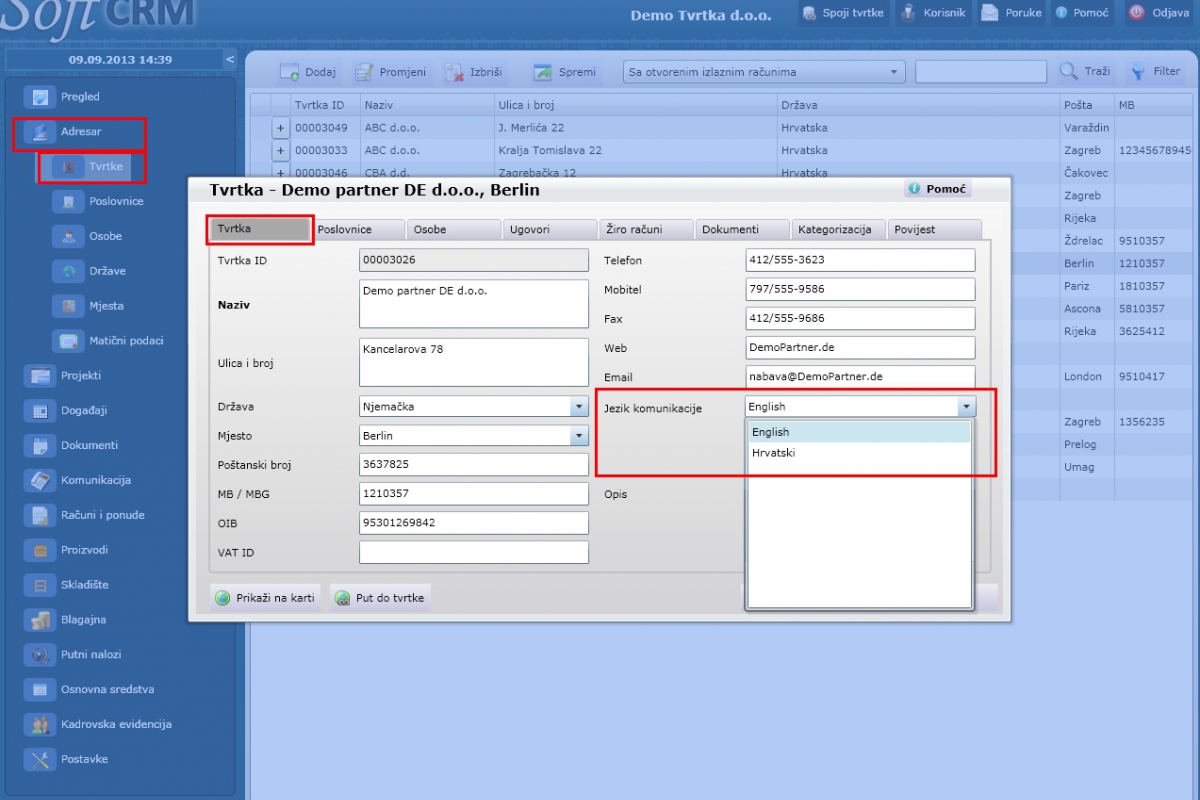Click the toolbar search text box
1200x800 pixels.
pyautogui.click(x=981, y=72)
